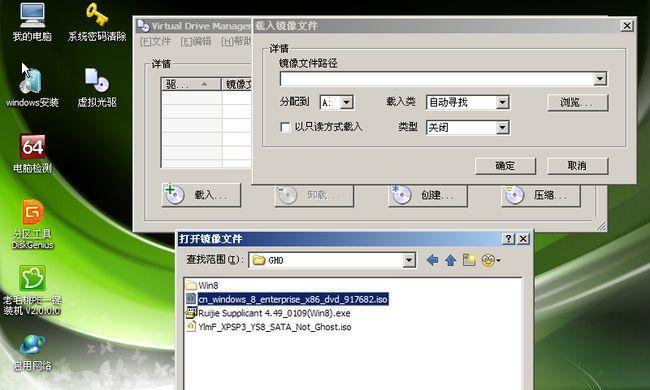Image resolution: width=650 pixels, height=390 pixels.
Task: Go back using blue left arrow
Action: coord(432,260)
